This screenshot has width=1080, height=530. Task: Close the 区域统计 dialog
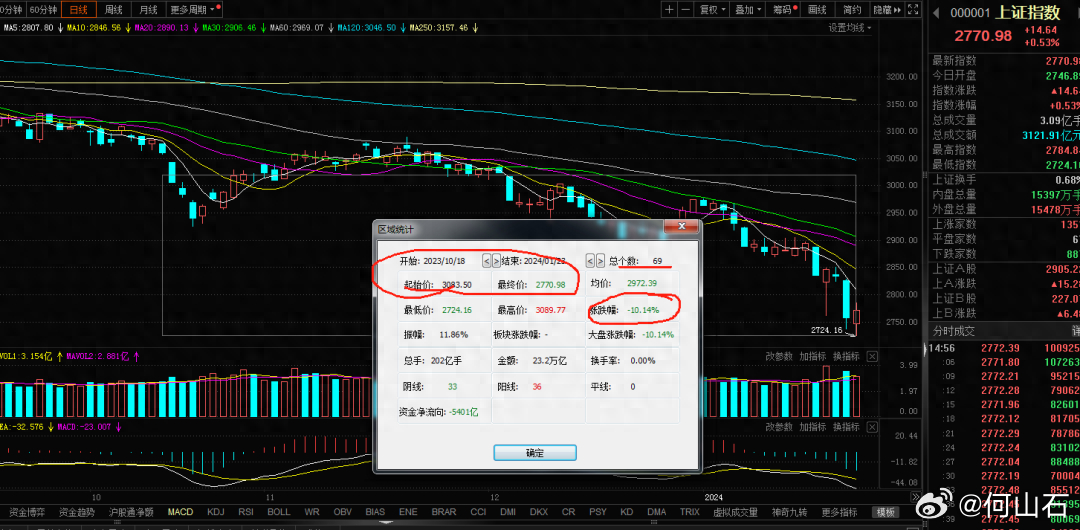681,227
